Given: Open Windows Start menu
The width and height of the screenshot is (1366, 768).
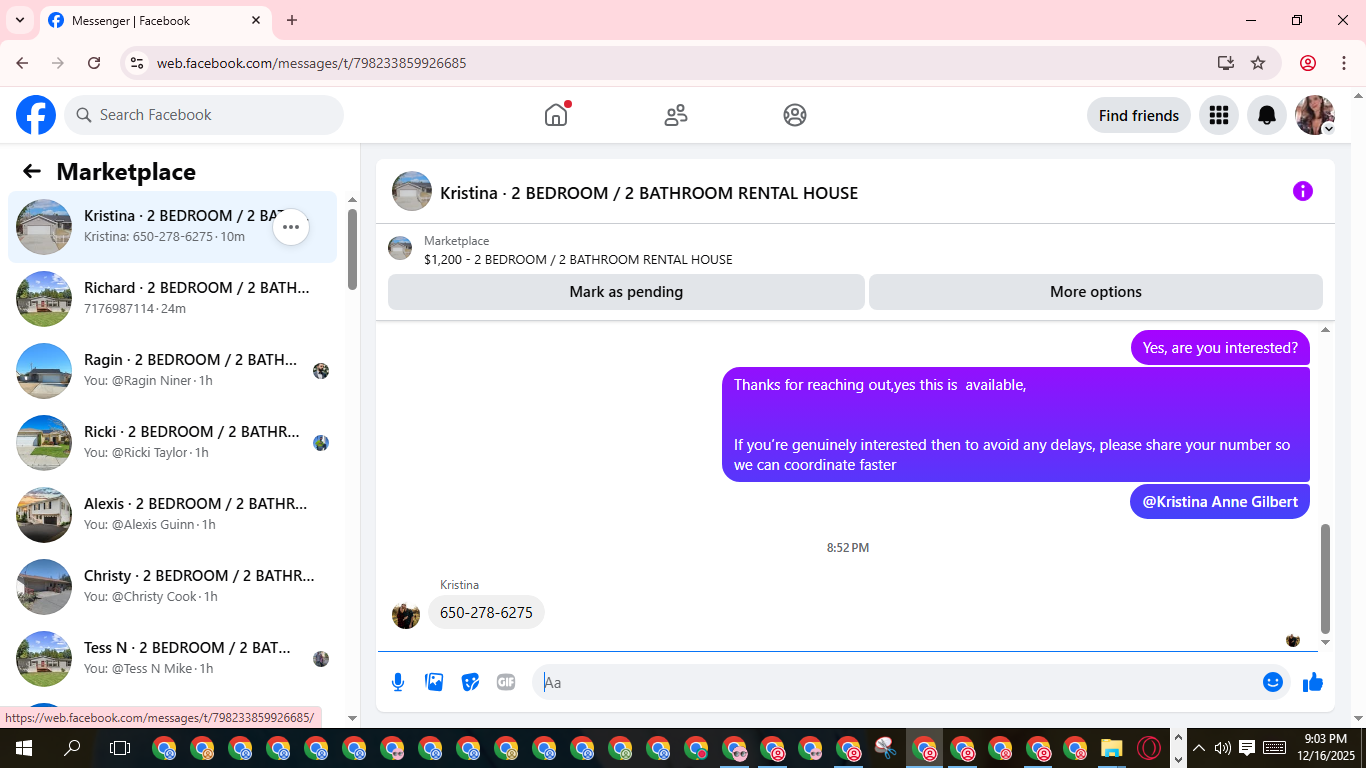Looking at the screenshot, I should tap(24, 748).
